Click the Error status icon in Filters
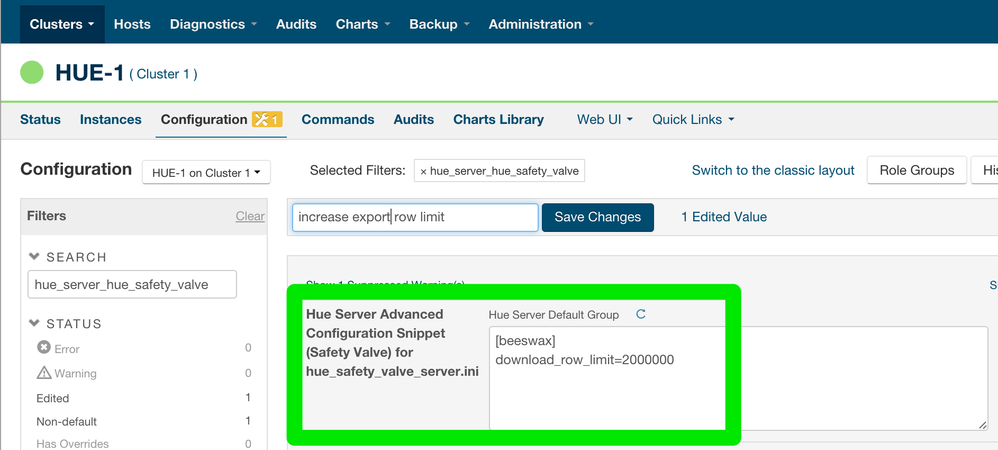Image resolution: width=998 pixels, height=450 pixels. pyautogui.click(x=44, y=348)
